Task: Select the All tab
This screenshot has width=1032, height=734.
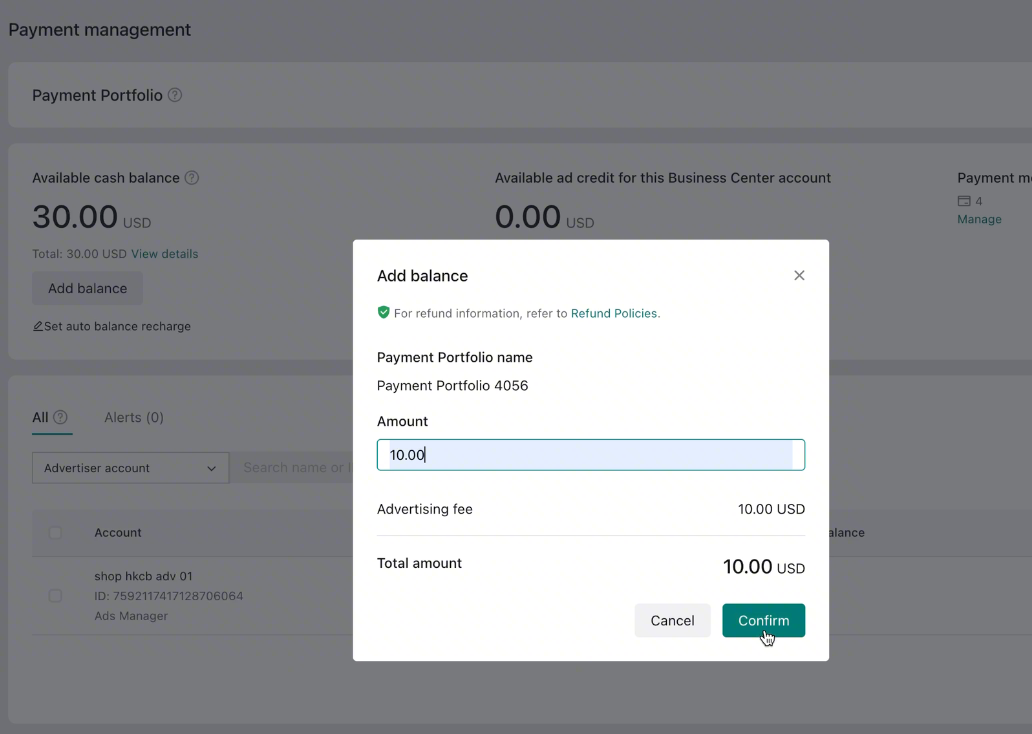Action: (x=40, y=417)
